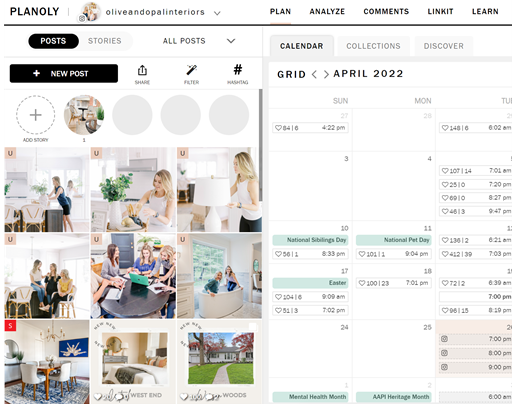Open the Analyze menu
The height and width of the screenshot is (404, 512).
tap(327, 12)
